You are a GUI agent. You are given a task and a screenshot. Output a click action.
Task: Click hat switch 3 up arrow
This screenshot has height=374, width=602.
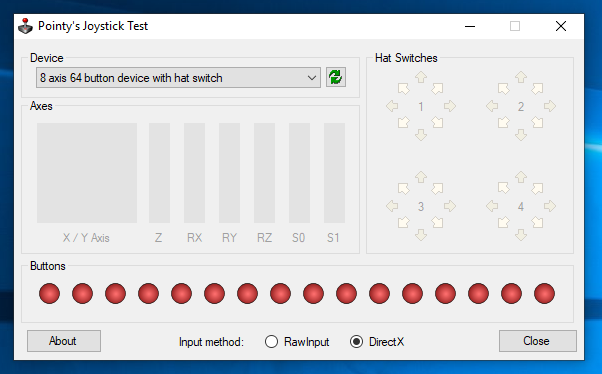pyautogui.click(x=421, y=177)
